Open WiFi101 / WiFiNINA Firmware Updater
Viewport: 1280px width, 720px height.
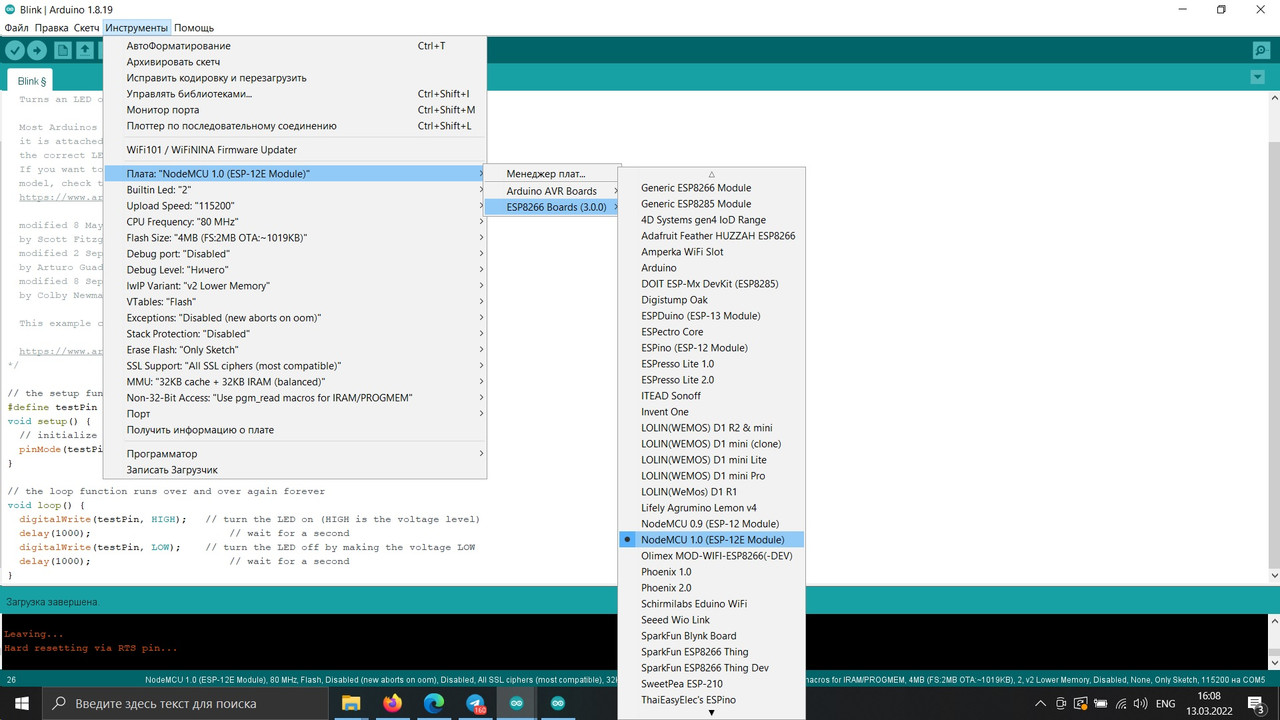[x=295, y=150]
